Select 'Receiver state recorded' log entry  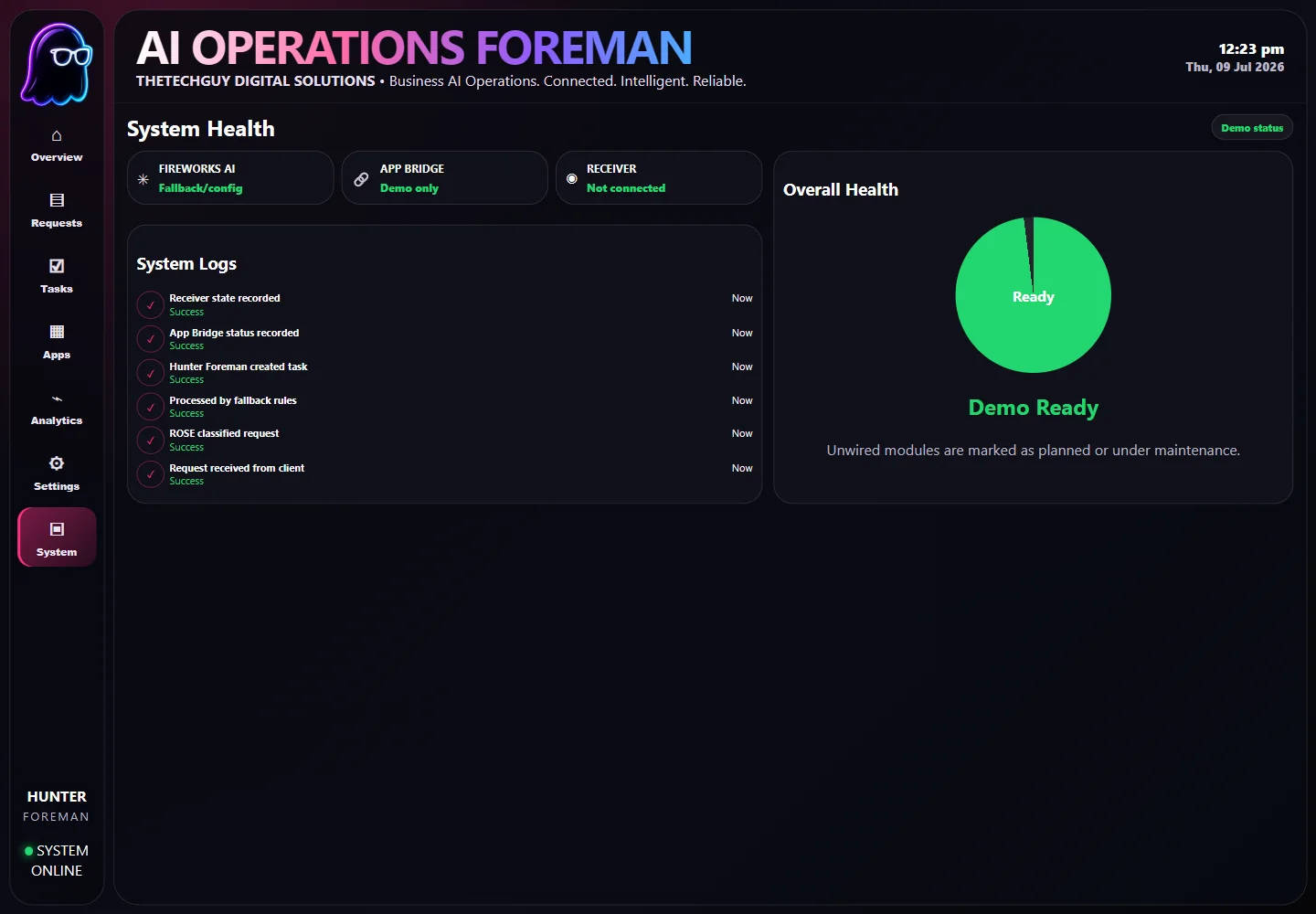pos(444,304)
